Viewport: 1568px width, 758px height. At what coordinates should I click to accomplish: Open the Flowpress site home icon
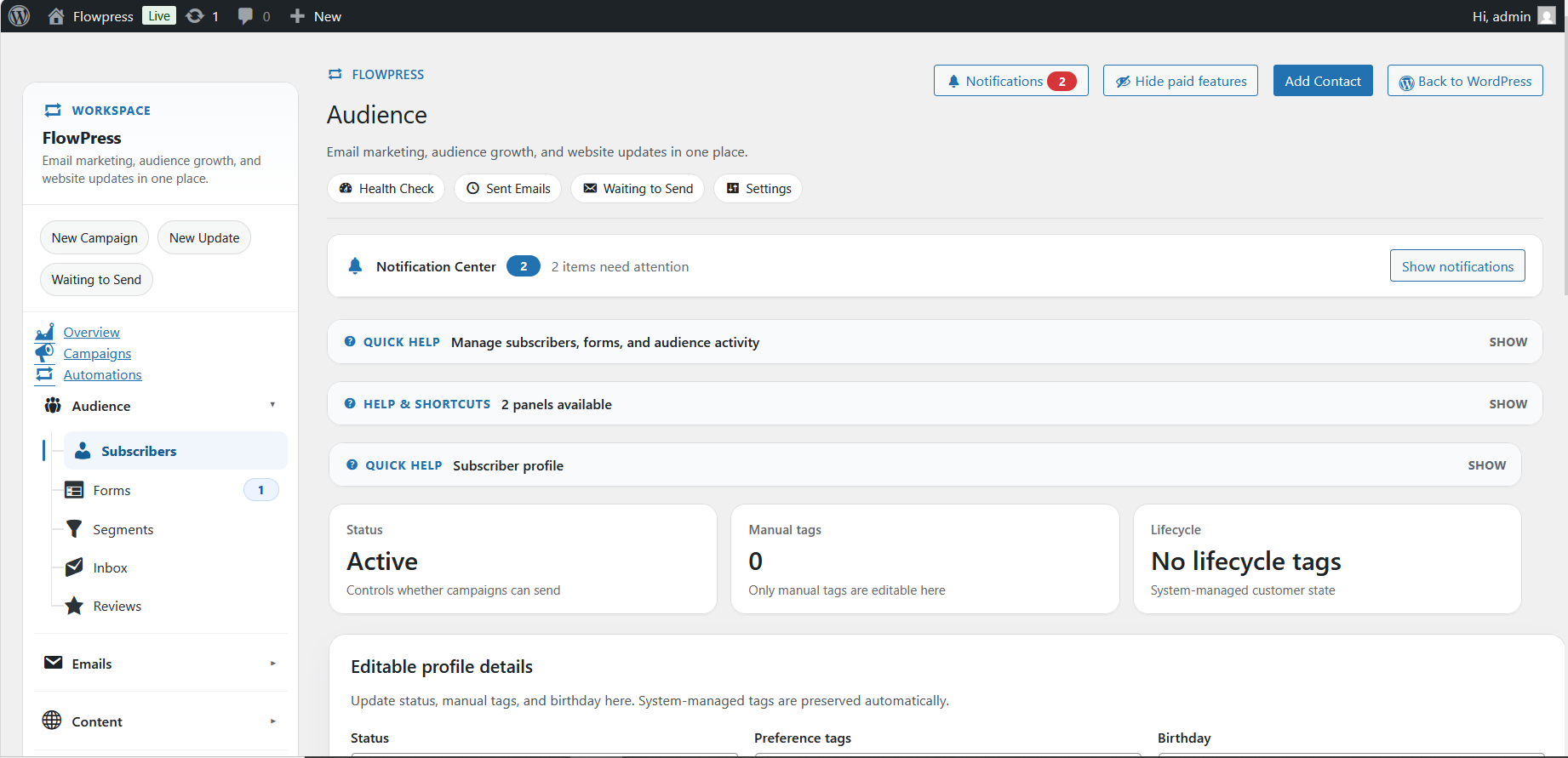[56, 16]
